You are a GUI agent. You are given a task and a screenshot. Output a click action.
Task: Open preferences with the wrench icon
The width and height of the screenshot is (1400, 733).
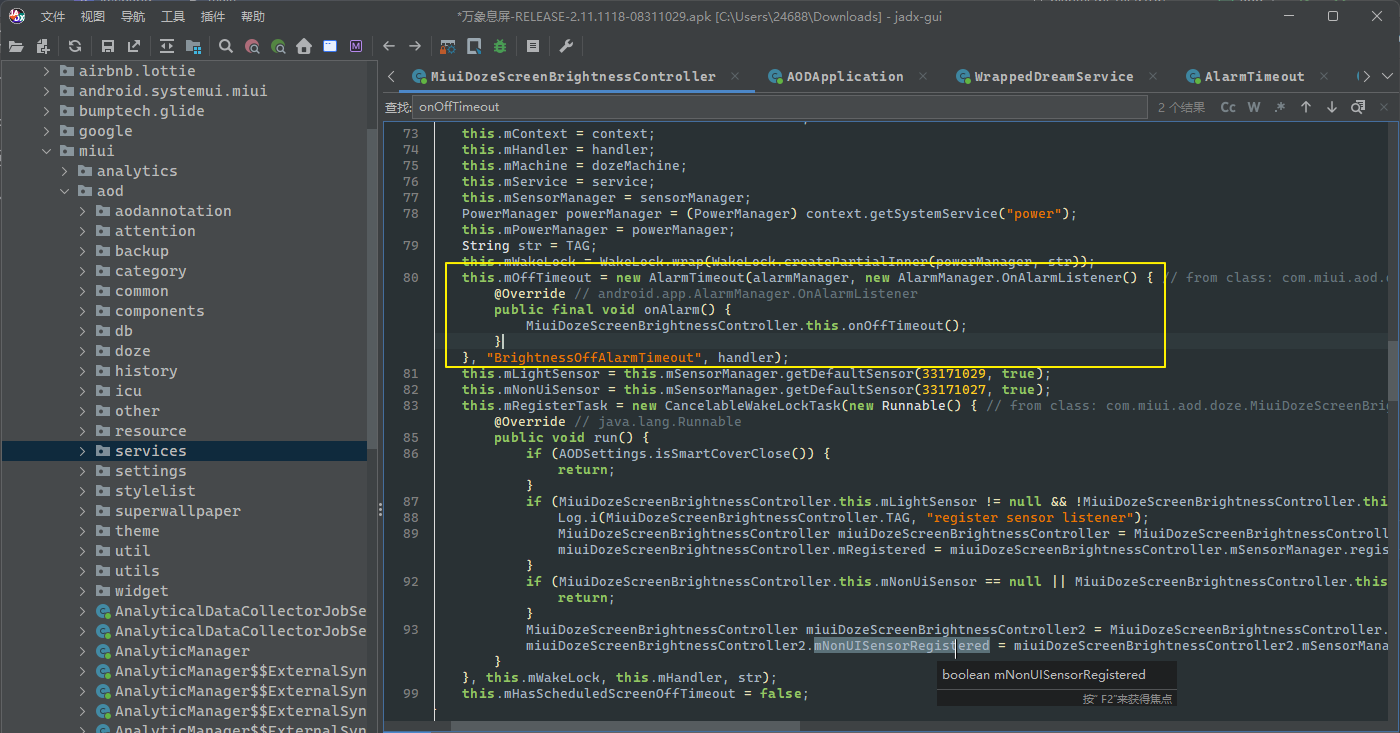tap(565, 46)
